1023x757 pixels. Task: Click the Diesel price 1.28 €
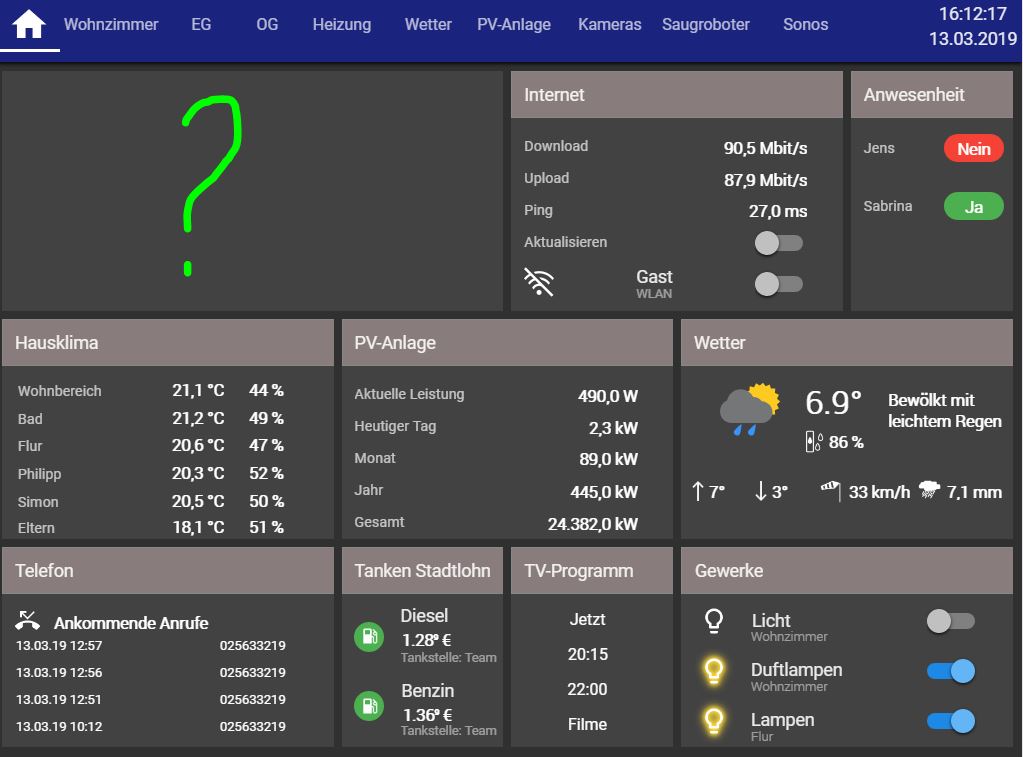coord(427,640)
